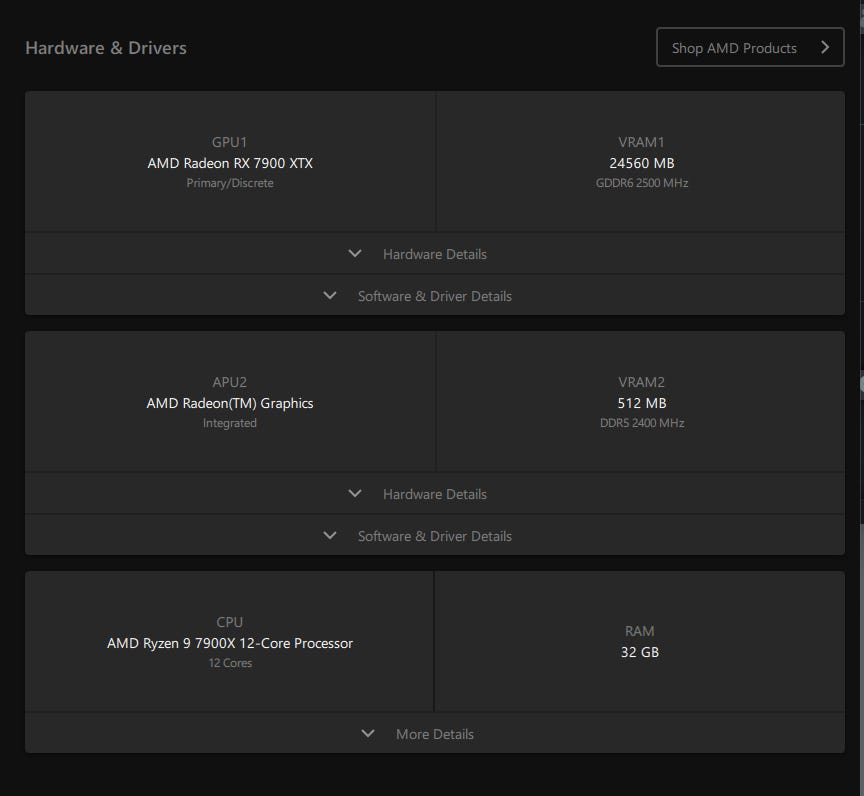Select the 24560 MB VRAM1 value
The image size is (864, 796).
pos(641,163)
